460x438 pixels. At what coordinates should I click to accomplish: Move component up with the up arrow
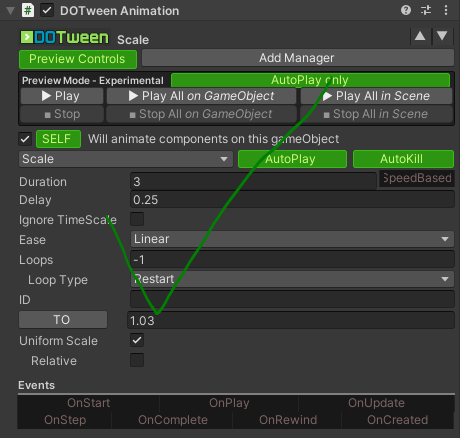click(420, 36)
